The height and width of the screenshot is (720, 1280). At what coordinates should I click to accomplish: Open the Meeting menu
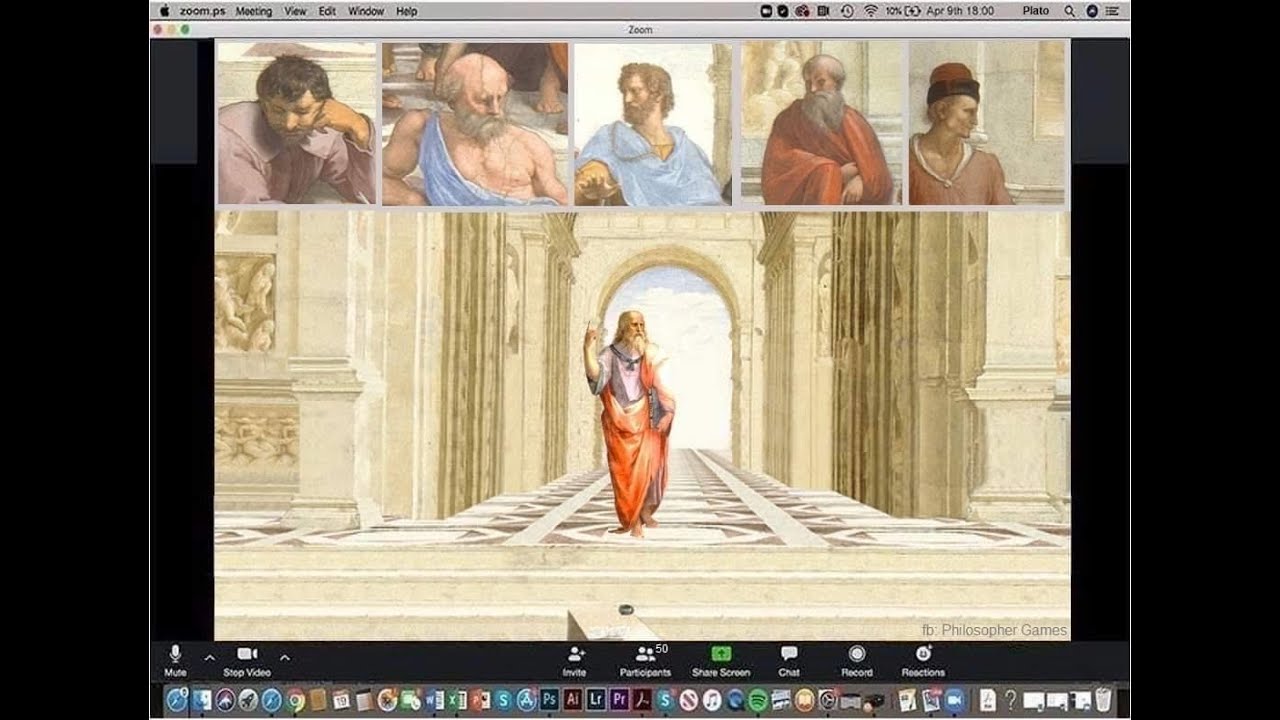pyautogui.click(x=253, y=11)
